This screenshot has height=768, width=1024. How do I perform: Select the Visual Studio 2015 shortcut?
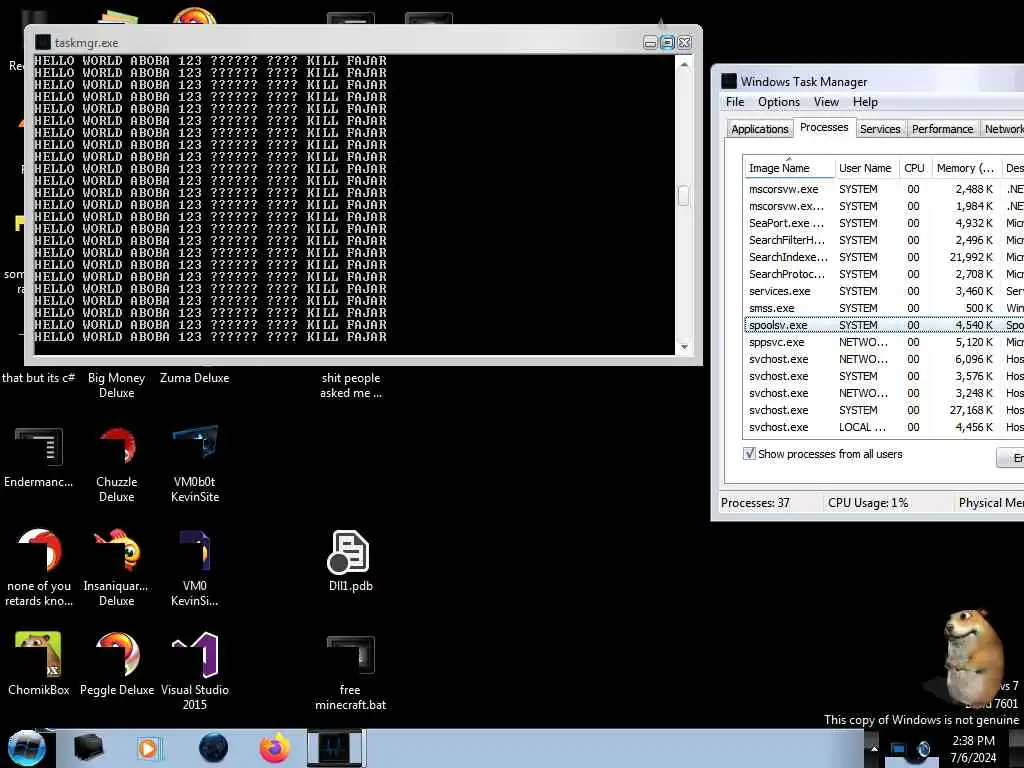pyautogui.click(x=195, y=671)
